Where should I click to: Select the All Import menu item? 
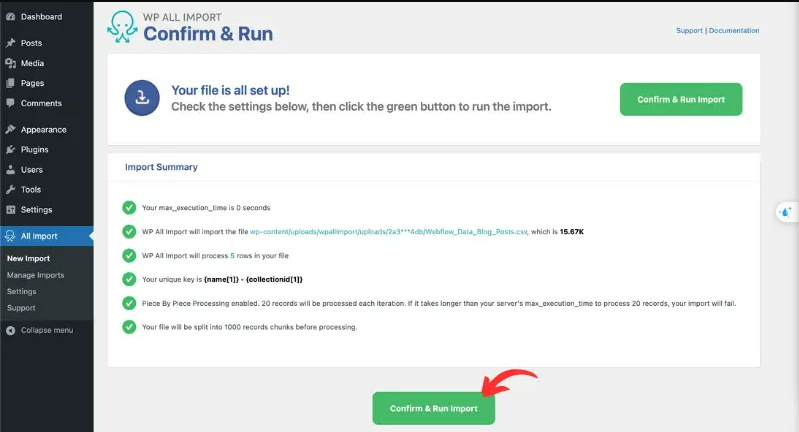(x=46, y=236)
